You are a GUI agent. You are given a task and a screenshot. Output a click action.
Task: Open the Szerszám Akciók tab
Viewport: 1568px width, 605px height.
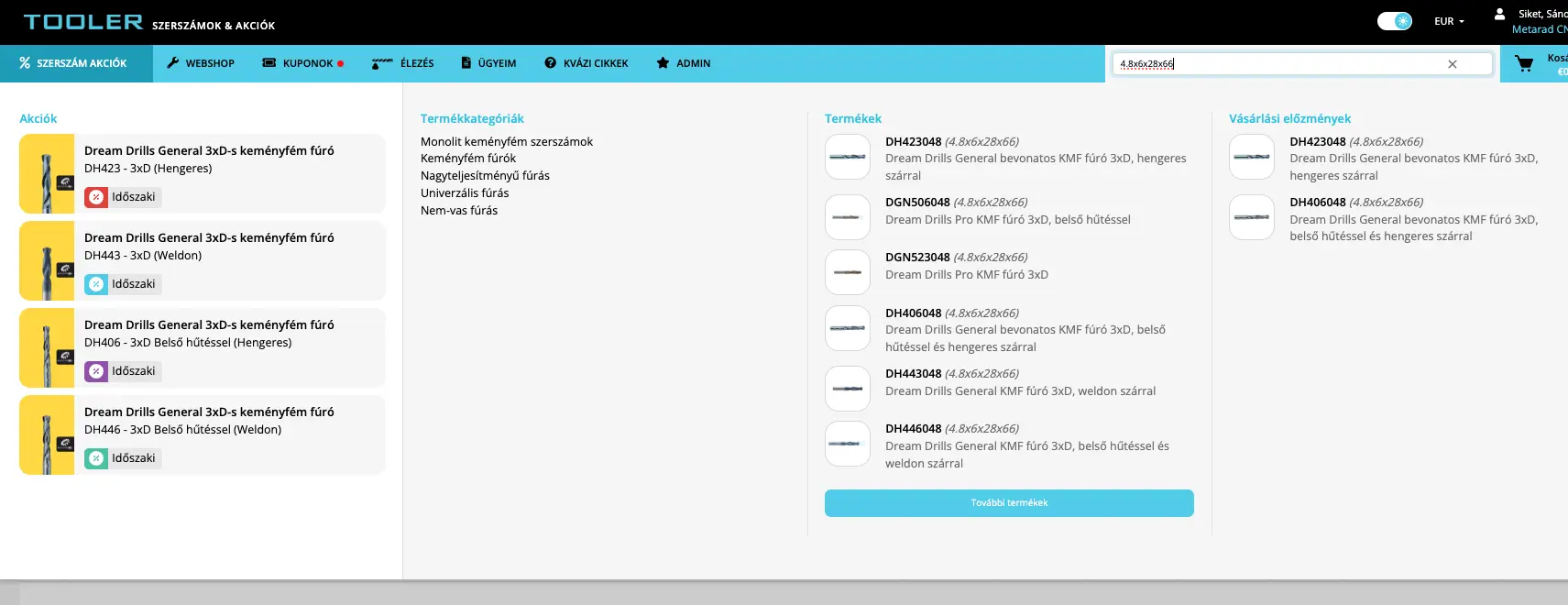[x=74, y=63]
